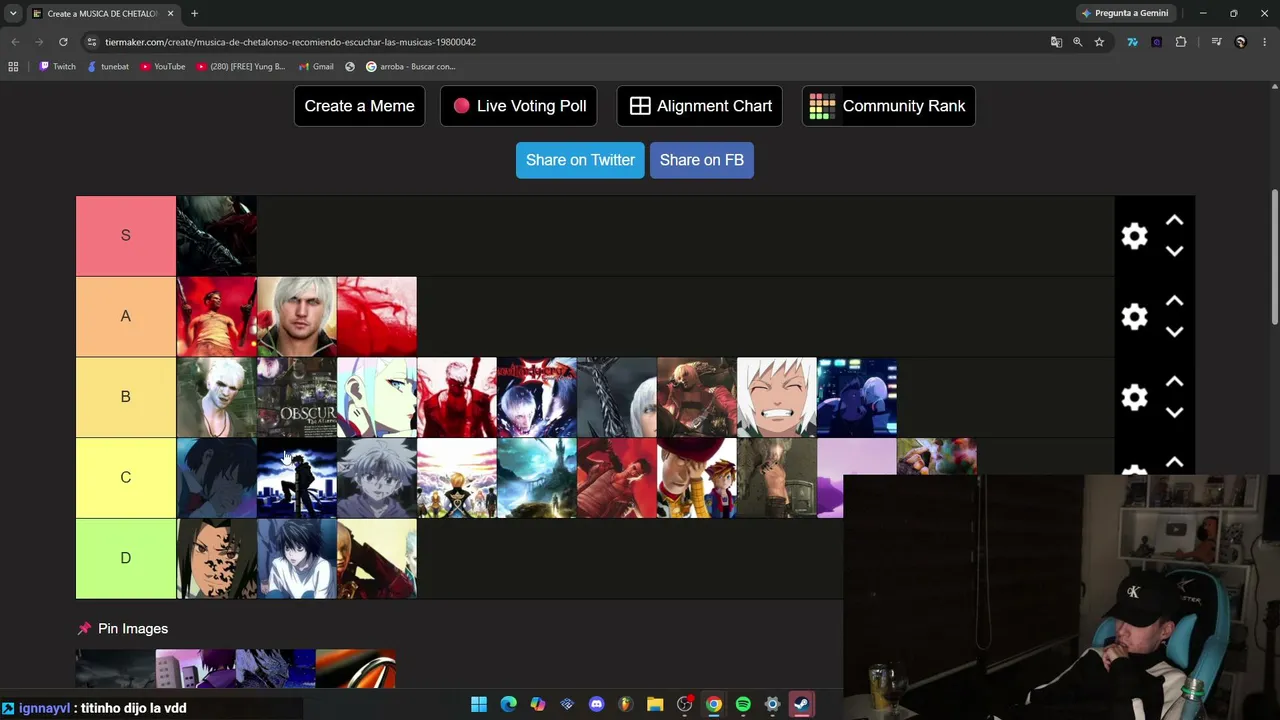The width and height of the screenshot is (1280, 720).
Task: Bookmark this page with the star
Action: tap(1099, 42)
